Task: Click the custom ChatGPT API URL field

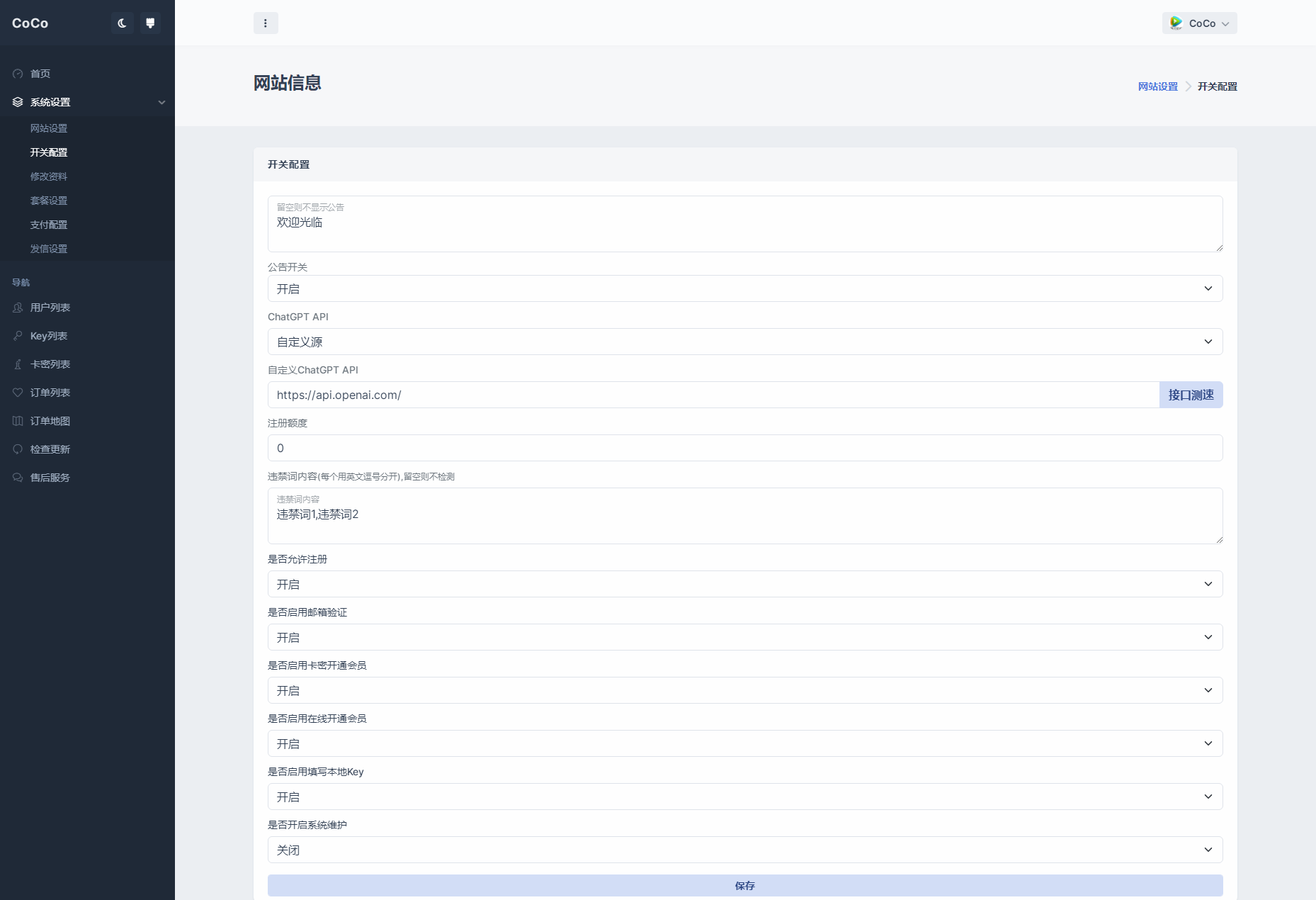Action: click(x=708, y=395)
